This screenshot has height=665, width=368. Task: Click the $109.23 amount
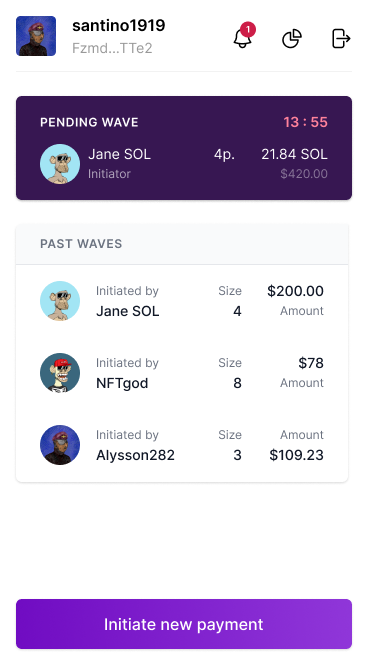[297, 455]
